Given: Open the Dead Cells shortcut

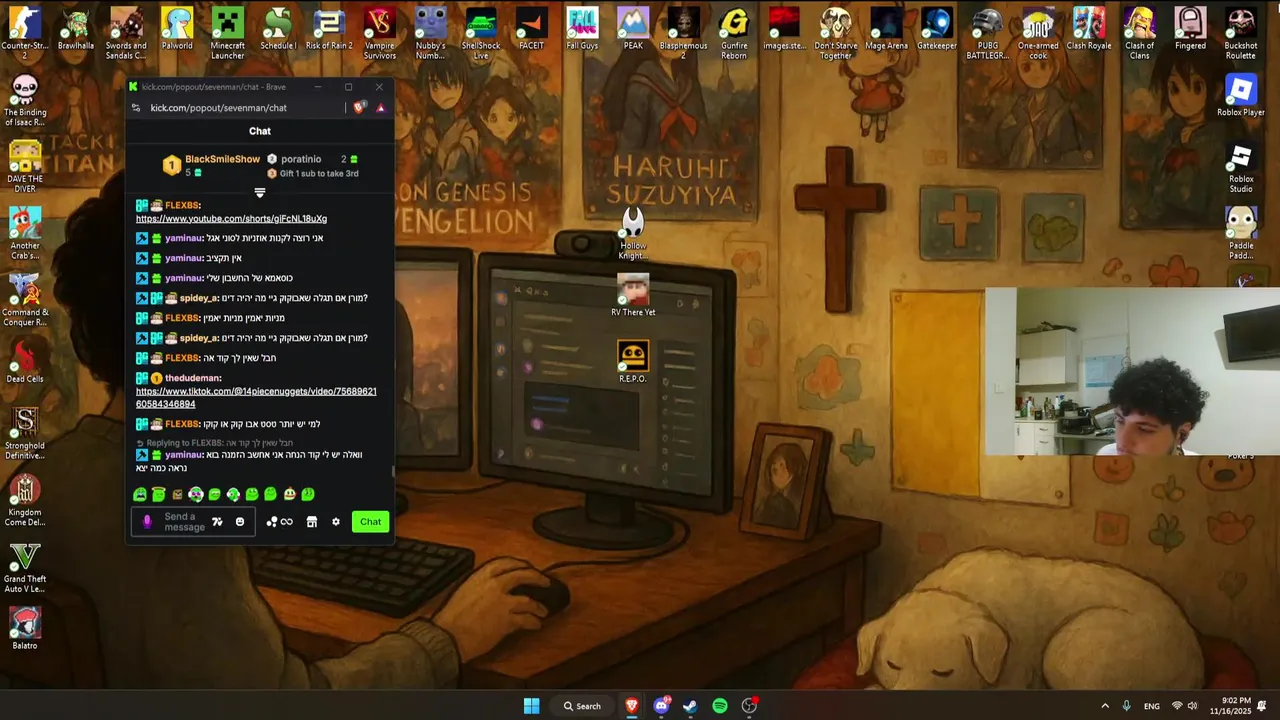Looking at the screenshot, I should coord(25,362).
